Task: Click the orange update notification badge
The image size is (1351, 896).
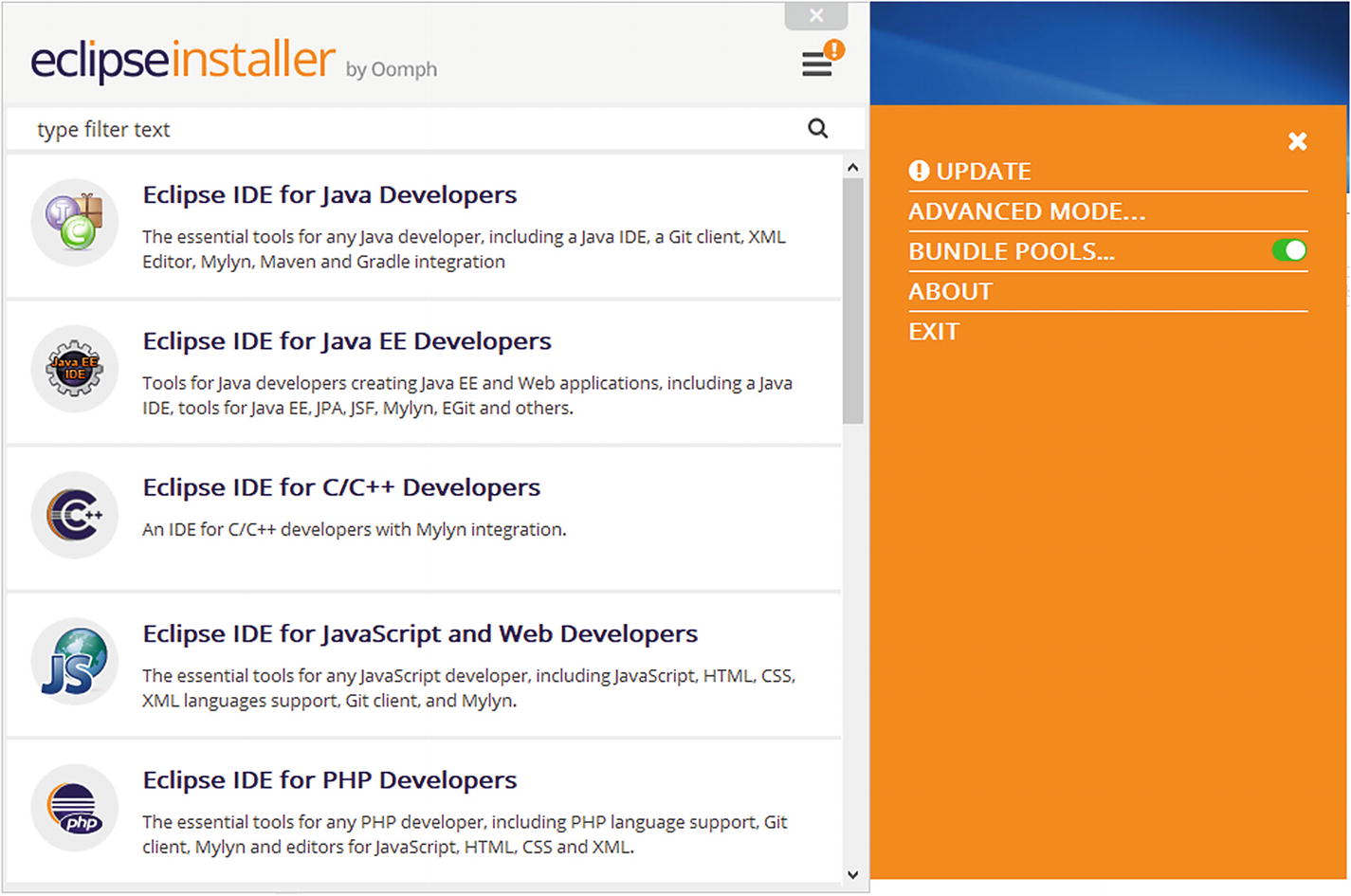Action: [x=834, y=49]
